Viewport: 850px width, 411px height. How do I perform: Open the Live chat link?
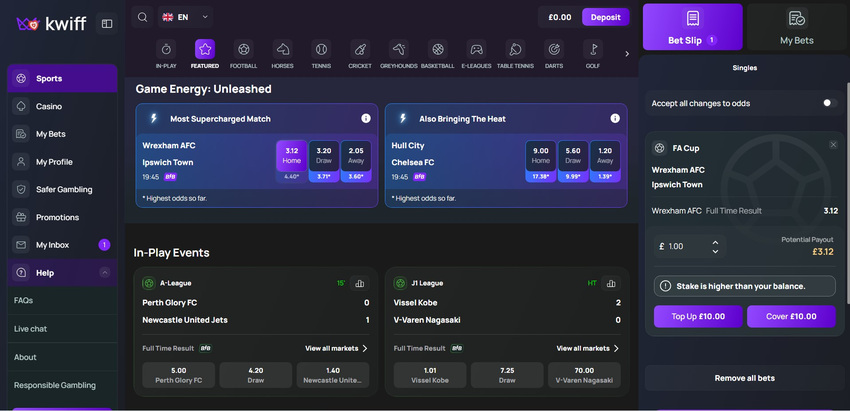(x=30, y=329)
